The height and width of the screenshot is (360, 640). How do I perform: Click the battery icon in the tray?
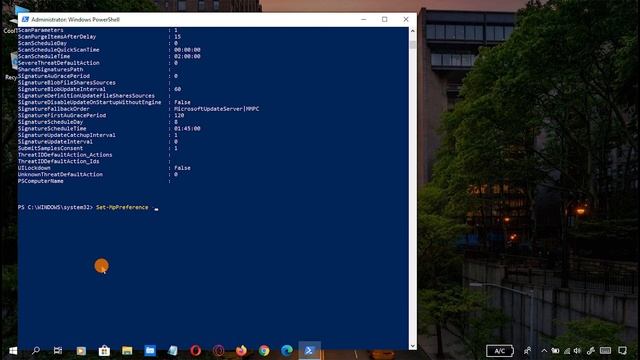pos(556,351)
